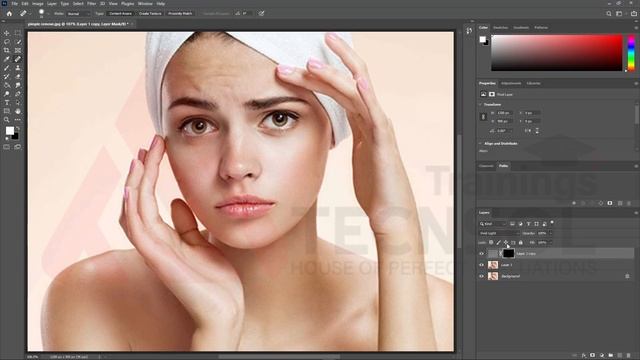
Task: Collapse the Align and Distribute section
Action: click(480, 144)
